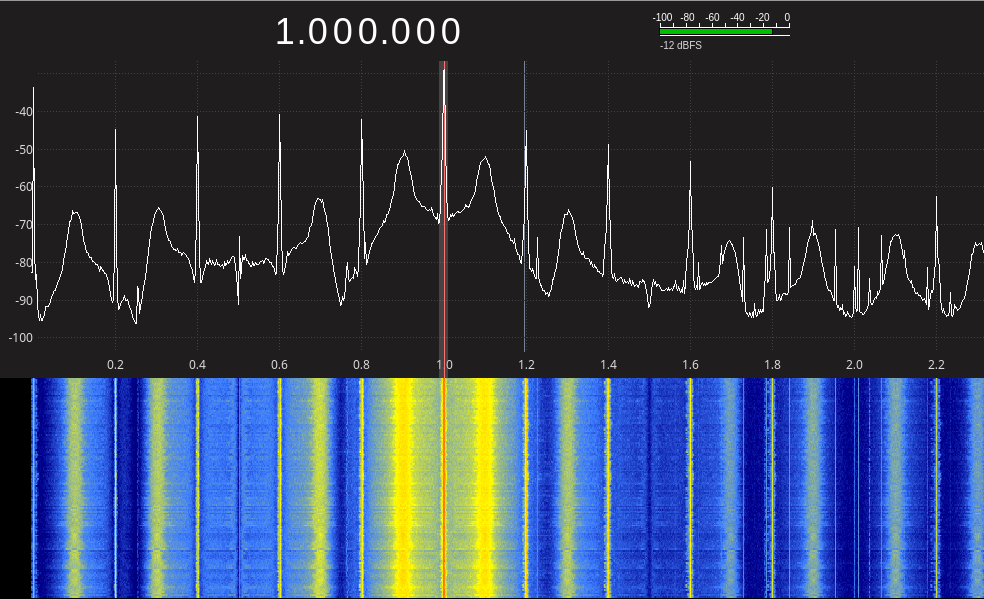Click the -80 tick label on the signal meter
This screenshot has height=600, width=984.
click(x=688, y=18)
